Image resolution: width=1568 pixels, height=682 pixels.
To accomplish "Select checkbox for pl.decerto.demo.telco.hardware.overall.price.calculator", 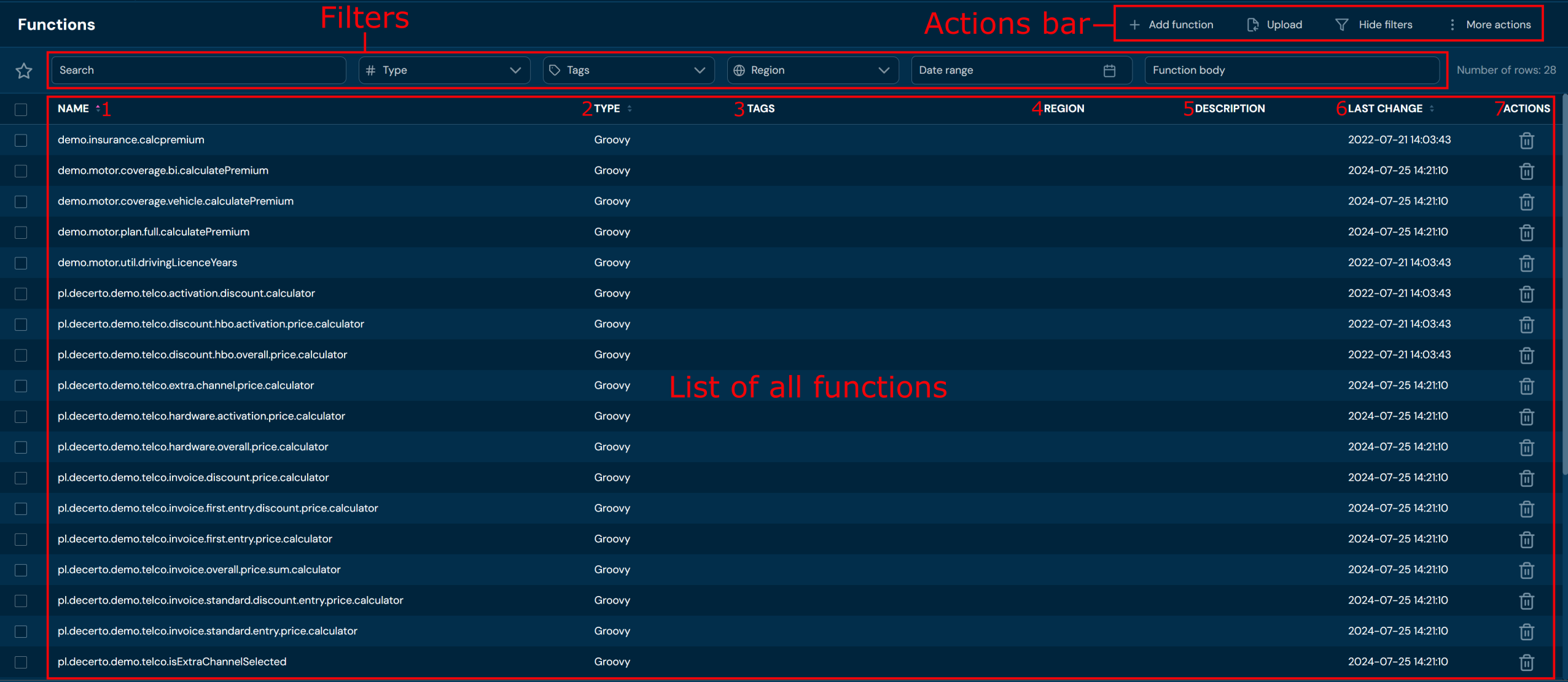I will click(21, 447).
